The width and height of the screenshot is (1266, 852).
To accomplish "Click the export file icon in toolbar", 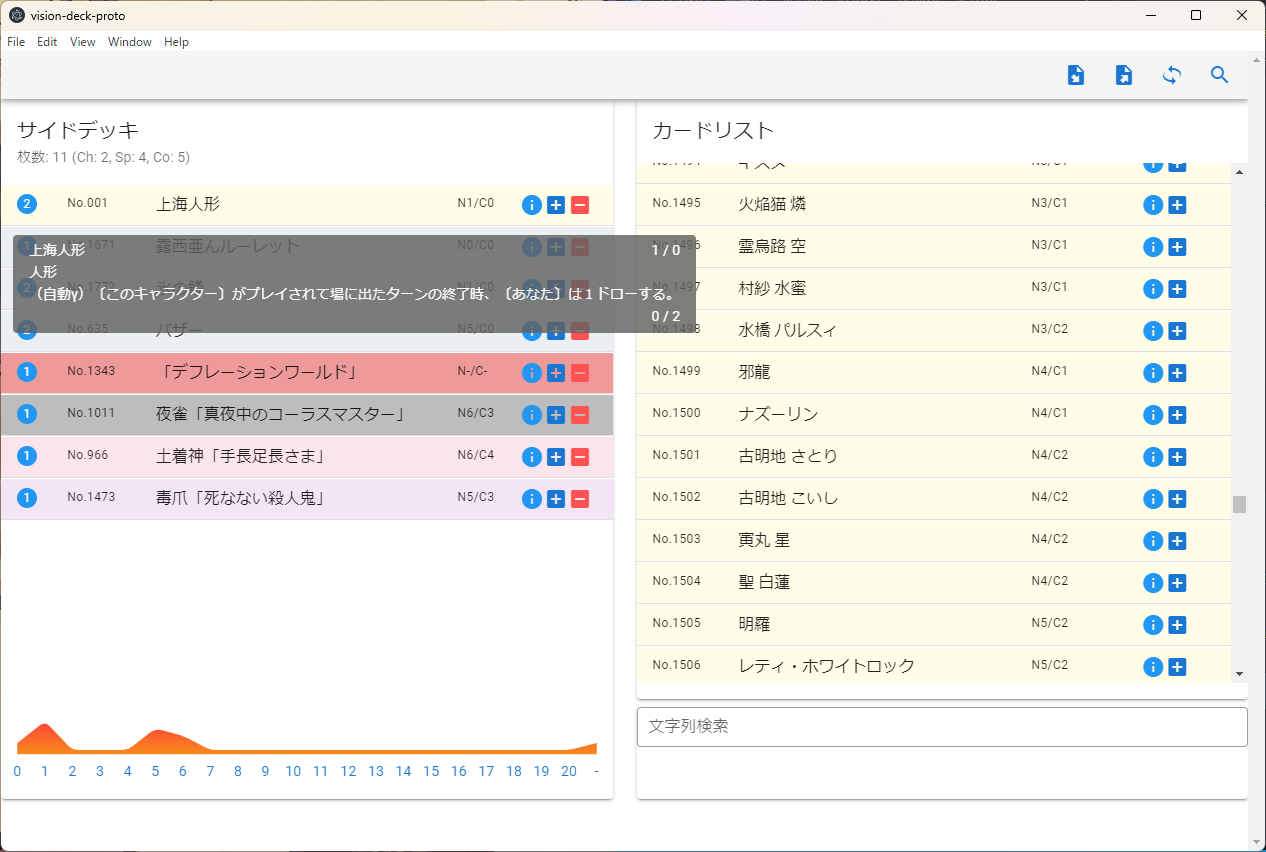I will (x=1124, y=75).
